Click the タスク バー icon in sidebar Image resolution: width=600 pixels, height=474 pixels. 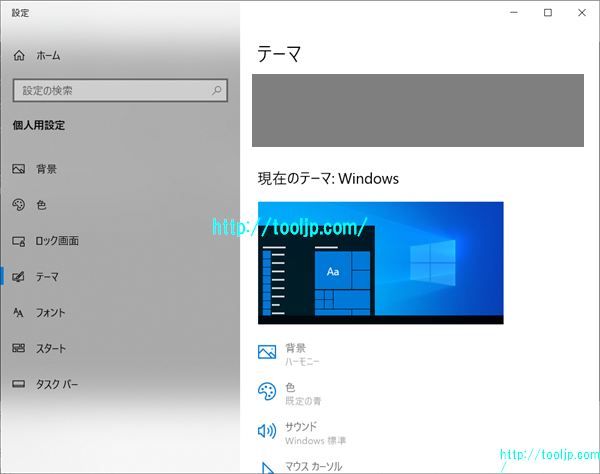point(18,384)
